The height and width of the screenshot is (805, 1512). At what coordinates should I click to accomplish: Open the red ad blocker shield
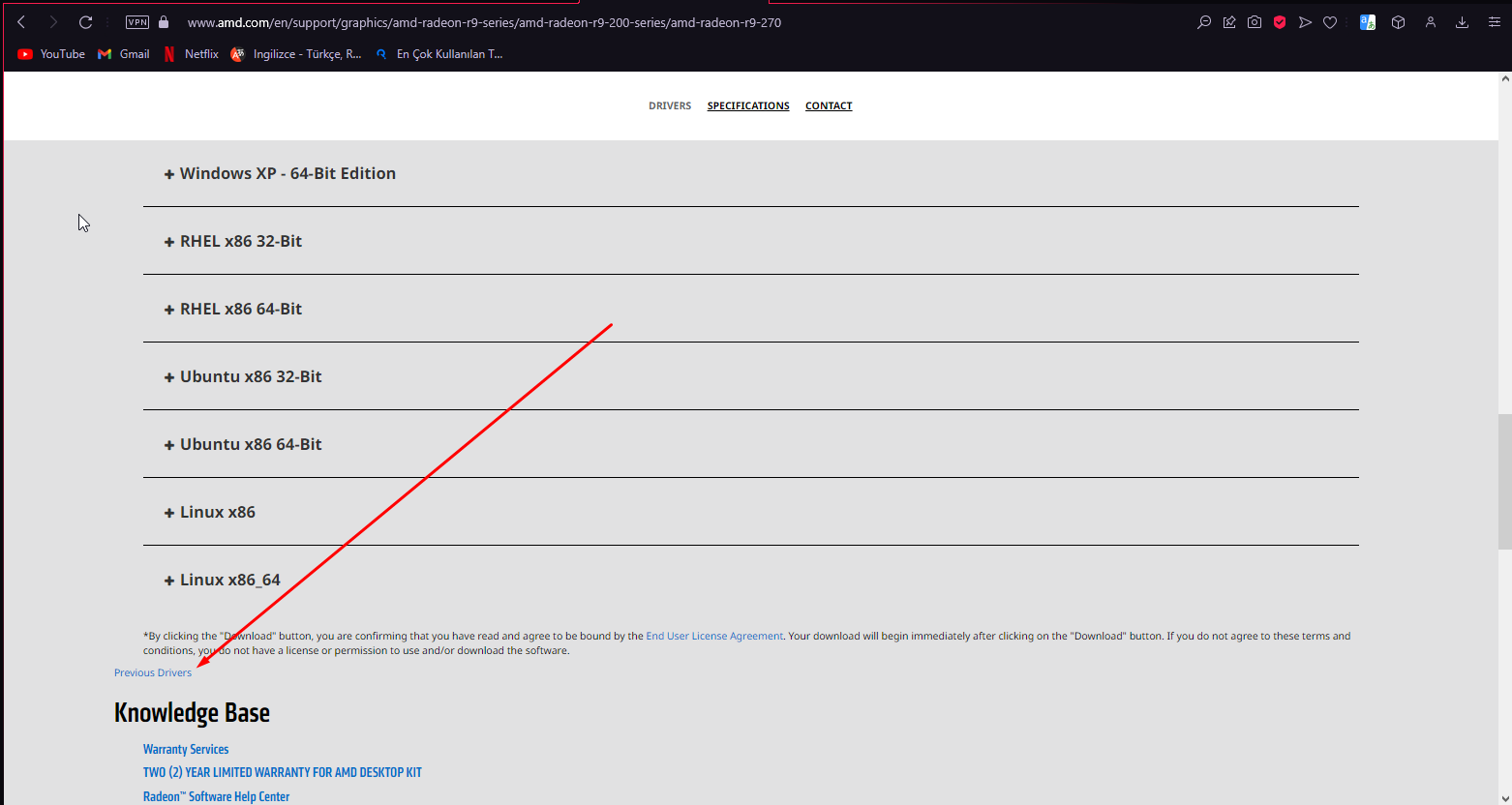pyautogui.click(x=1280, y=22)
